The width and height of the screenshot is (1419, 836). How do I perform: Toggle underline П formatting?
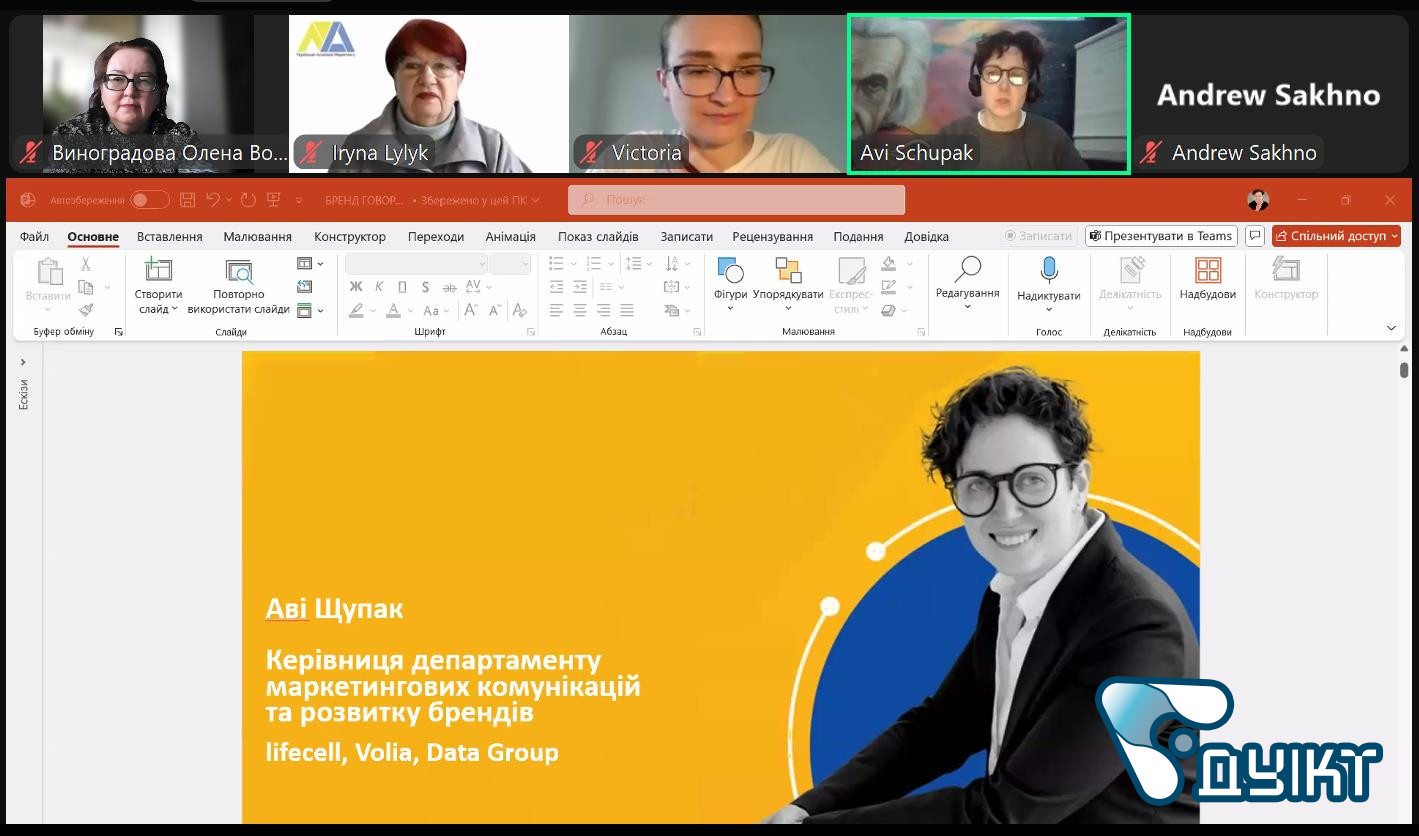pos(402,287)
